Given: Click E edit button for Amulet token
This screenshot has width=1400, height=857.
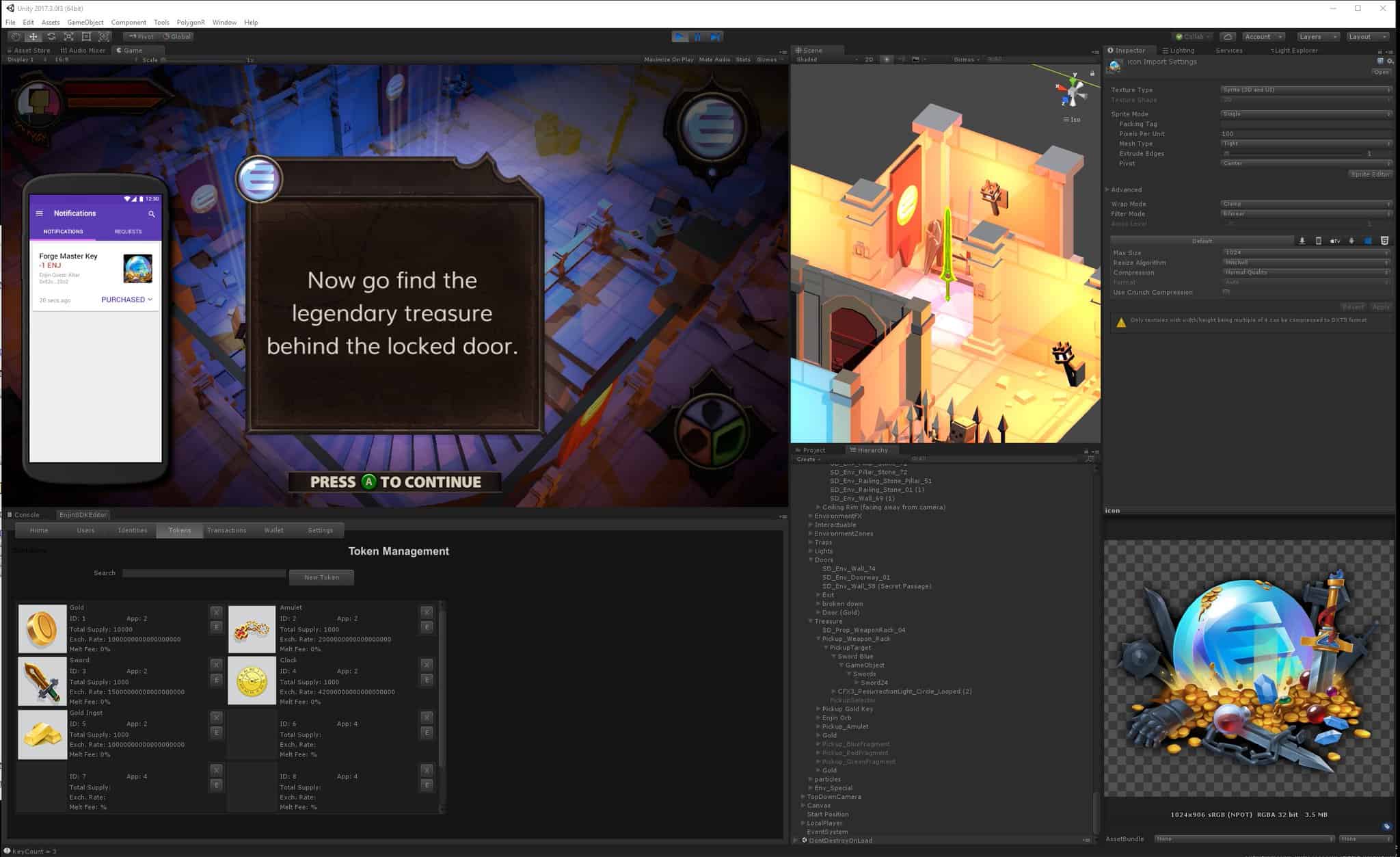Looking at the screenshot, I should point(427,627).
